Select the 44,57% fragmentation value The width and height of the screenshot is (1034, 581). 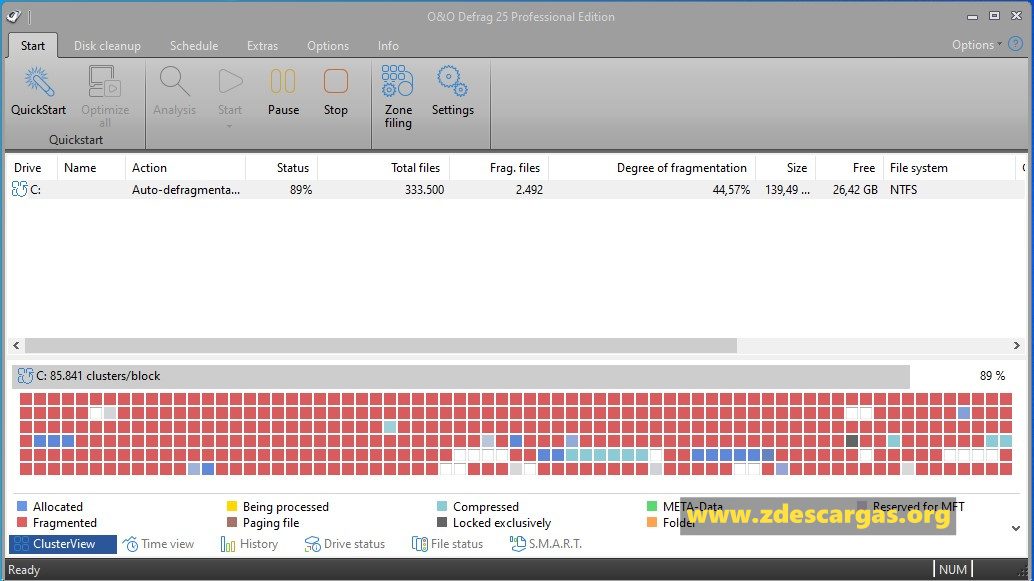(731, 189)
